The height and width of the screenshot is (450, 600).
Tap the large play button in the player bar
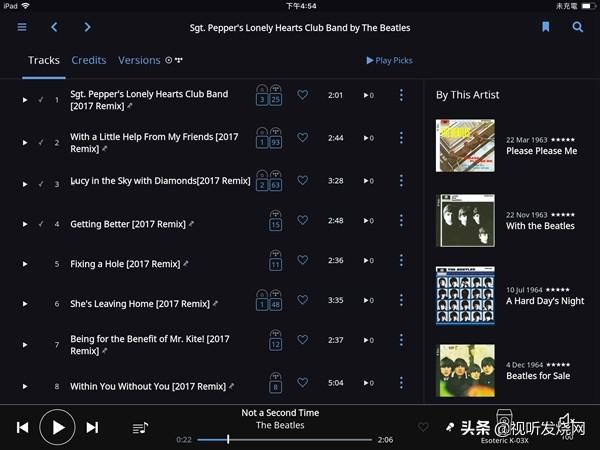point(57,427)
